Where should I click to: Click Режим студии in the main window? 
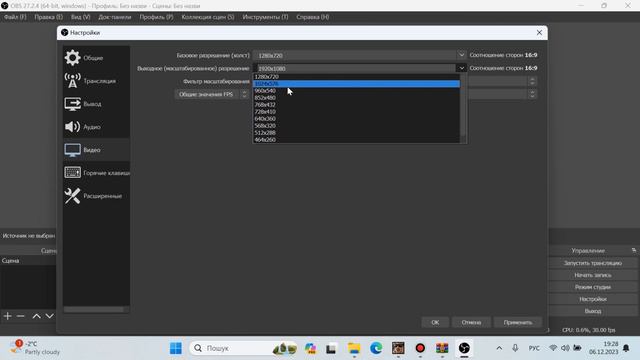[x=593, y=287]
